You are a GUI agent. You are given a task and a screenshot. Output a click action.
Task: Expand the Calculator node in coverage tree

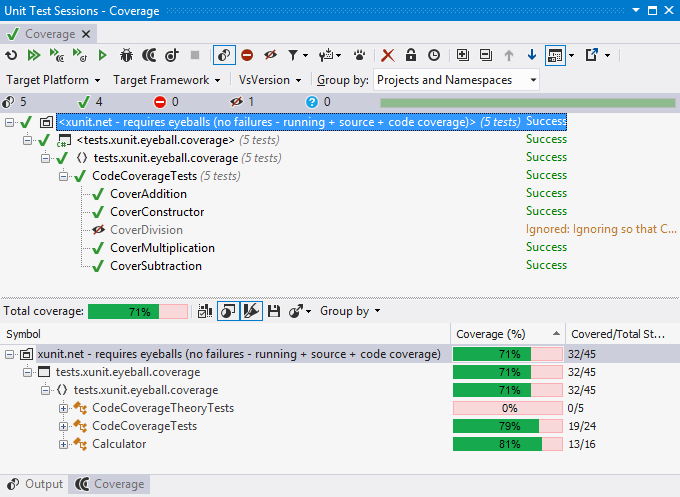point(64,444)
